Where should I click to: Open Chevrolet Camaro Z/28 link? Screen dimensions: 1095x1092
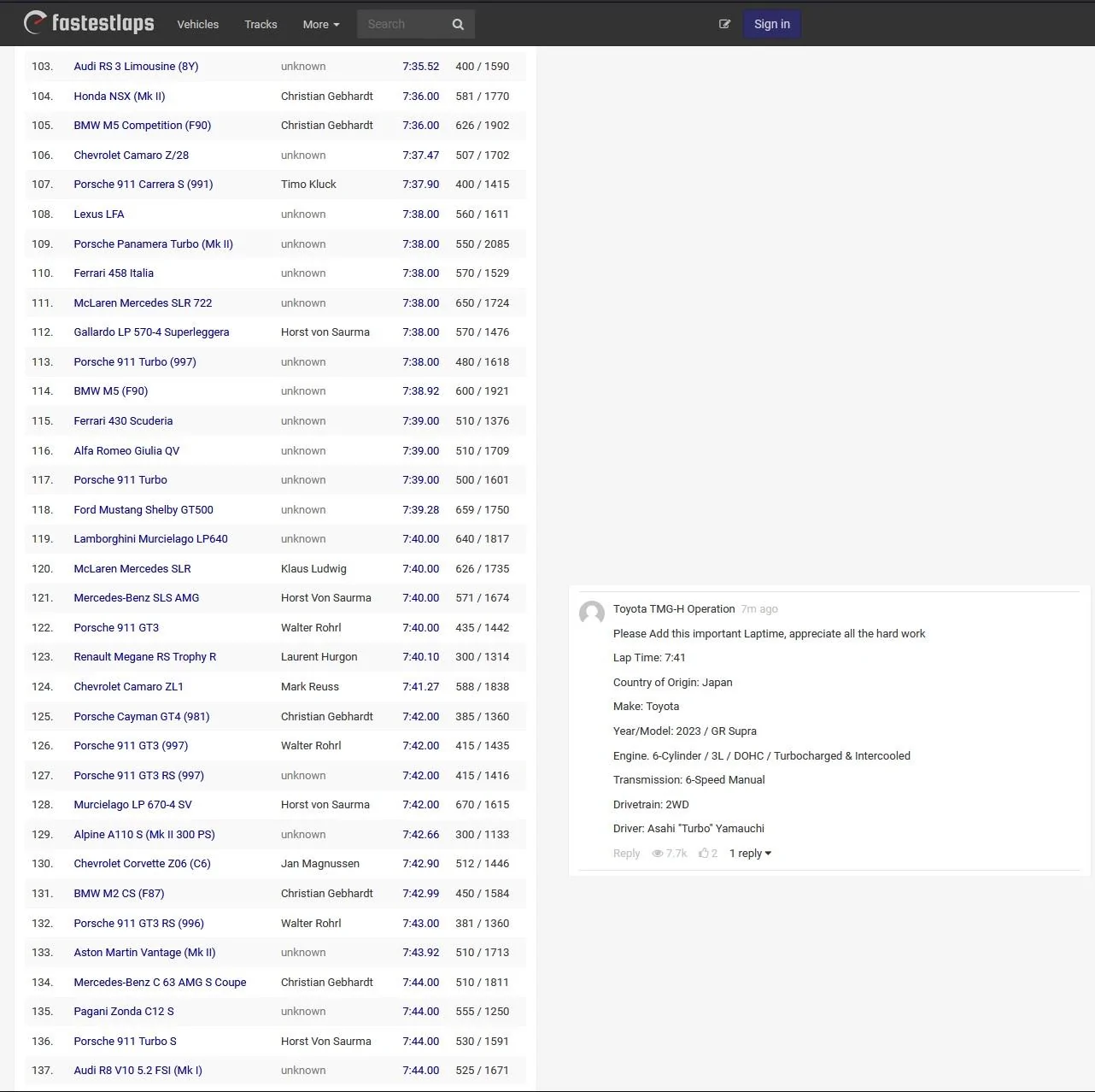[132, 156]
